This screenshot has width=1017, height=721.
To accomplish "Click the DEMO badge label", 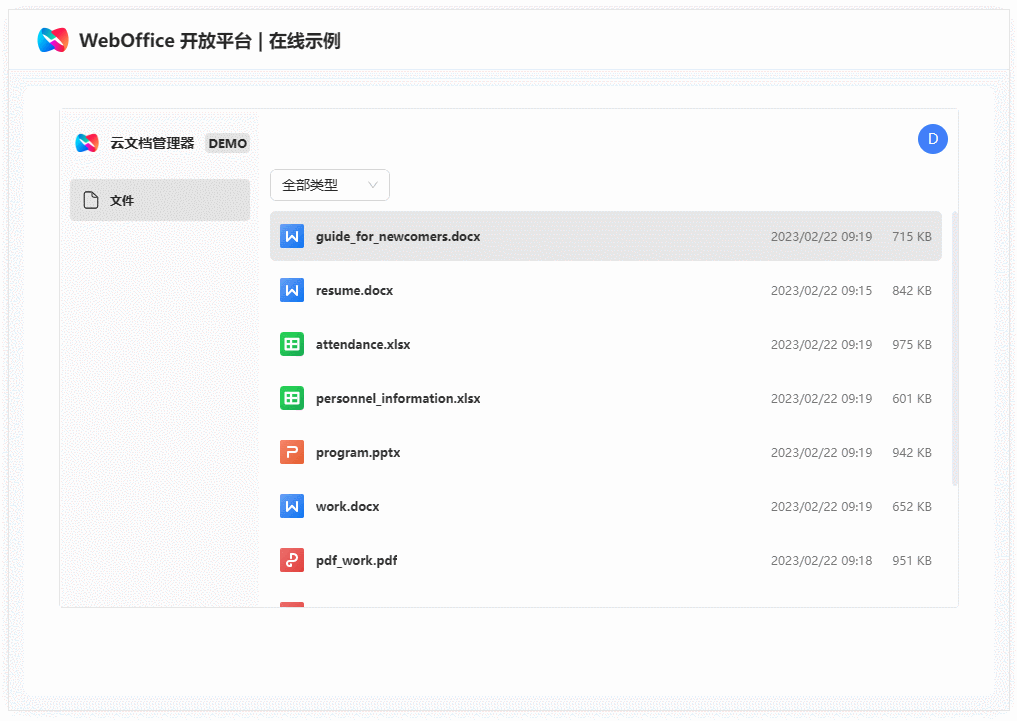I will tap(227, 143).
